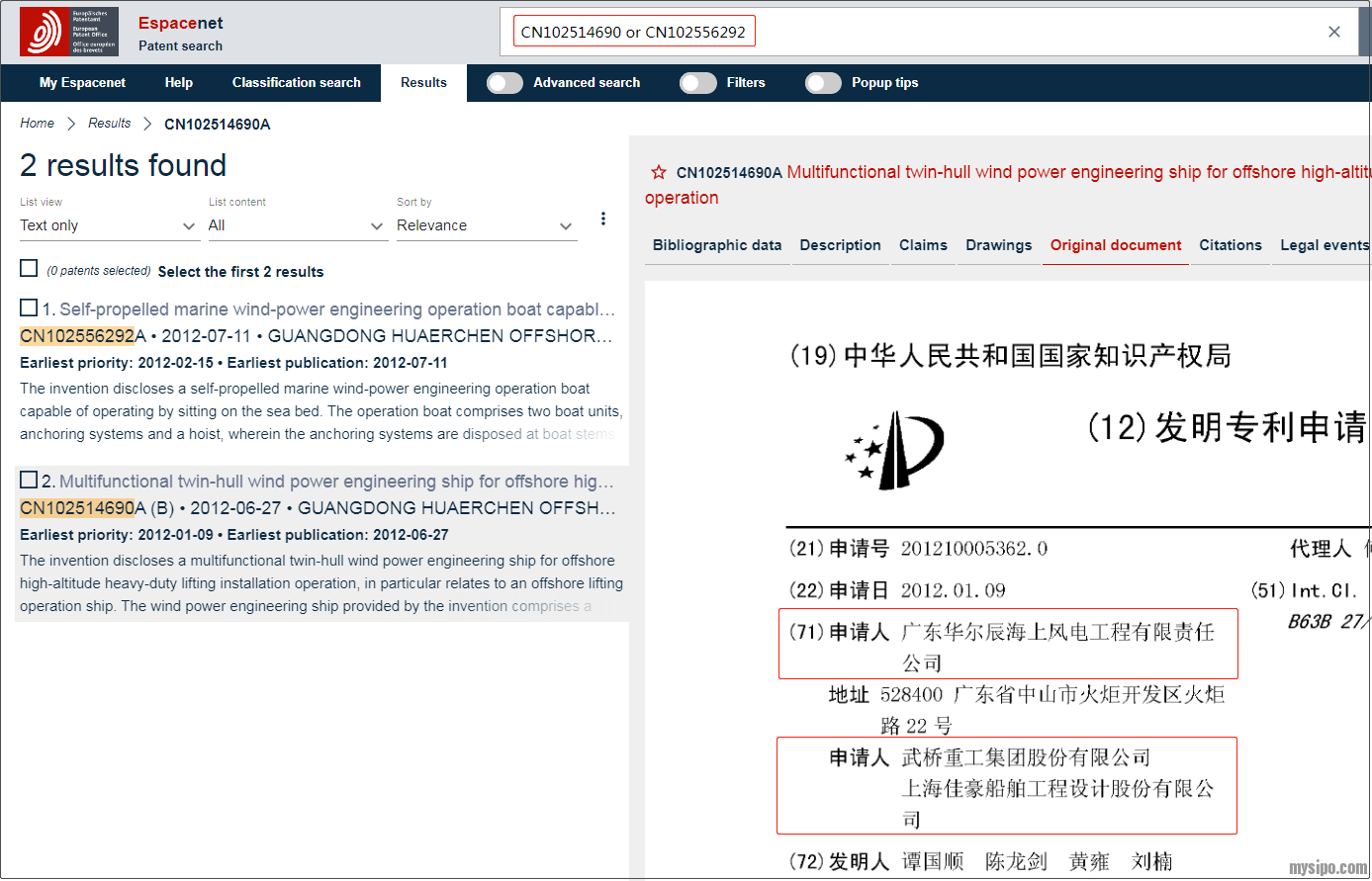Expand the List view Text only dropdown

(109, 225)
